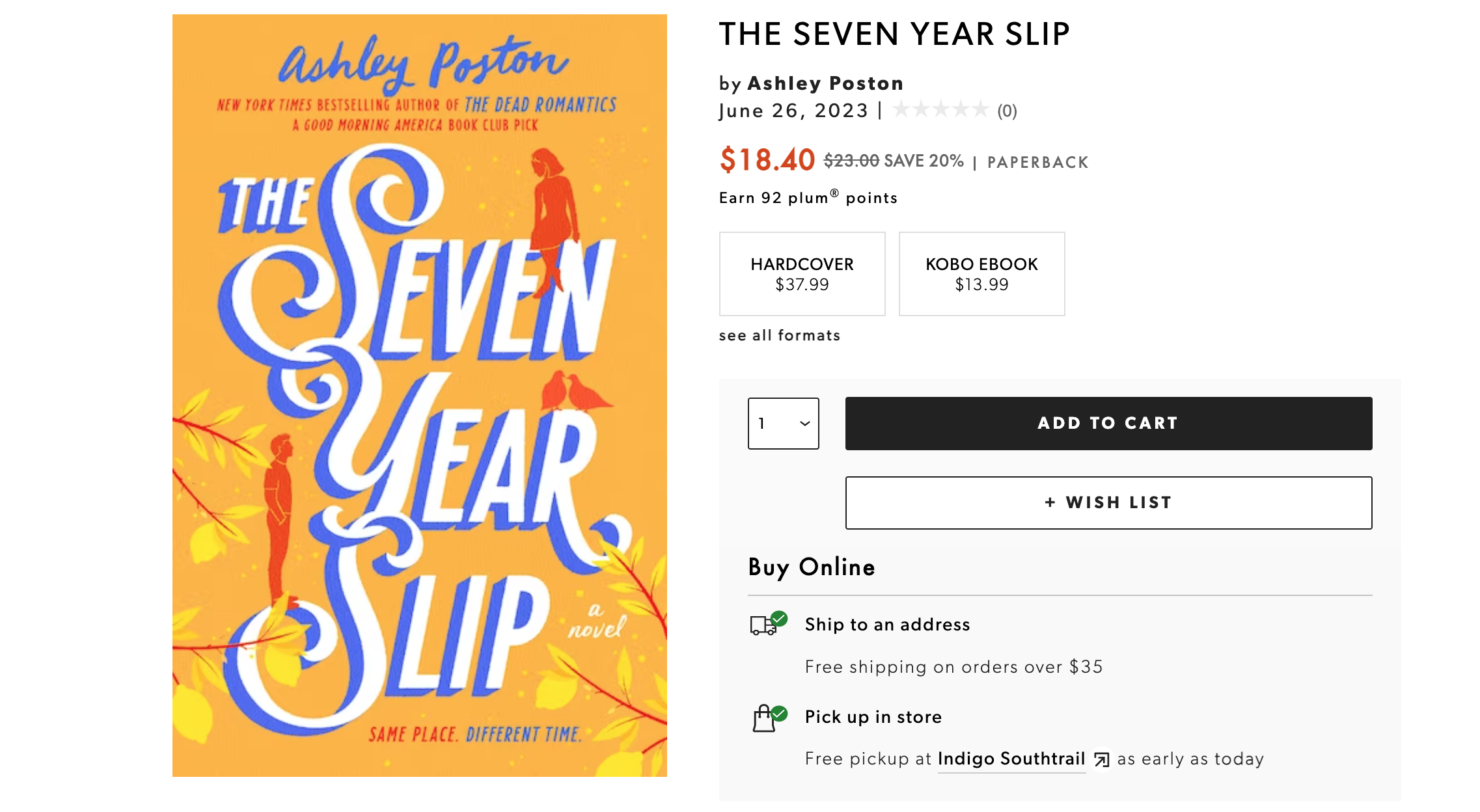
Task: Click the (0) review count
Action: pyautogui.click(x=1007, y=111)
